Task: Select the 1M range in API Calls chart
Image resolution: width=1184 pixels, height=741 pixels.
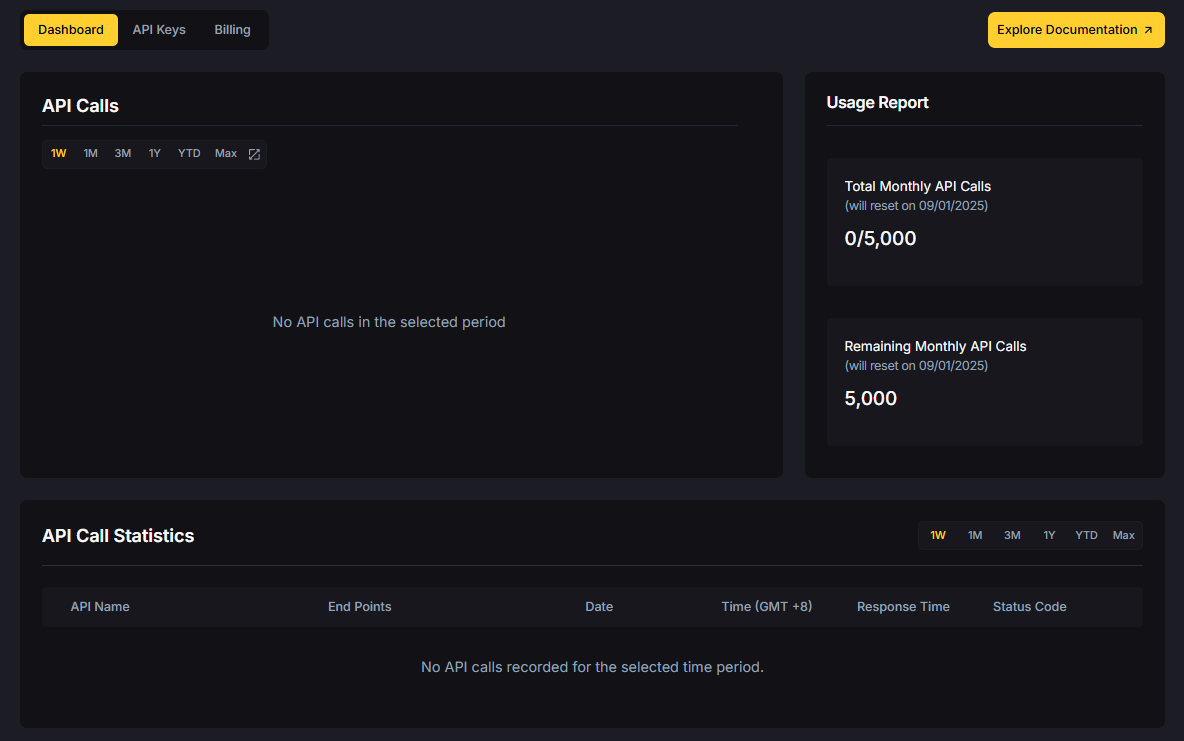Action: tap(90, 153)
